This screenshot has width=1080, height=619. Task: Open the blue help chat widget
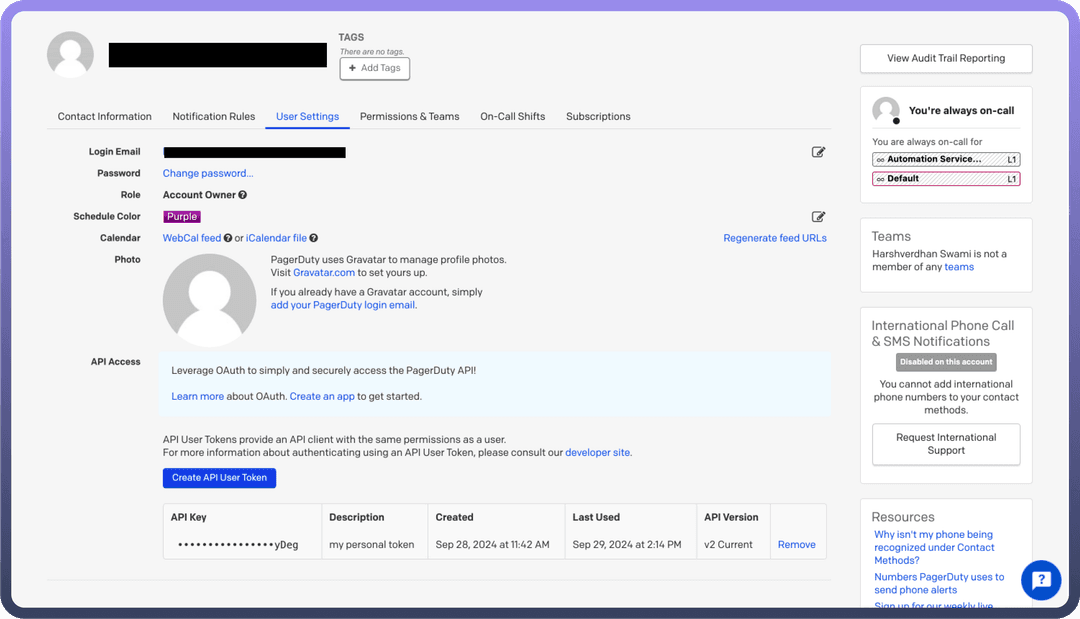tap(1040, 580)
